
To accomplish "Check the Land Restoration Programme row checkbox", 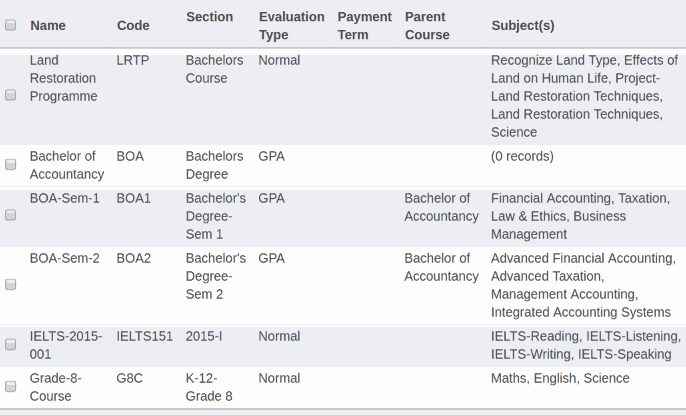I will tap(10, 95).
